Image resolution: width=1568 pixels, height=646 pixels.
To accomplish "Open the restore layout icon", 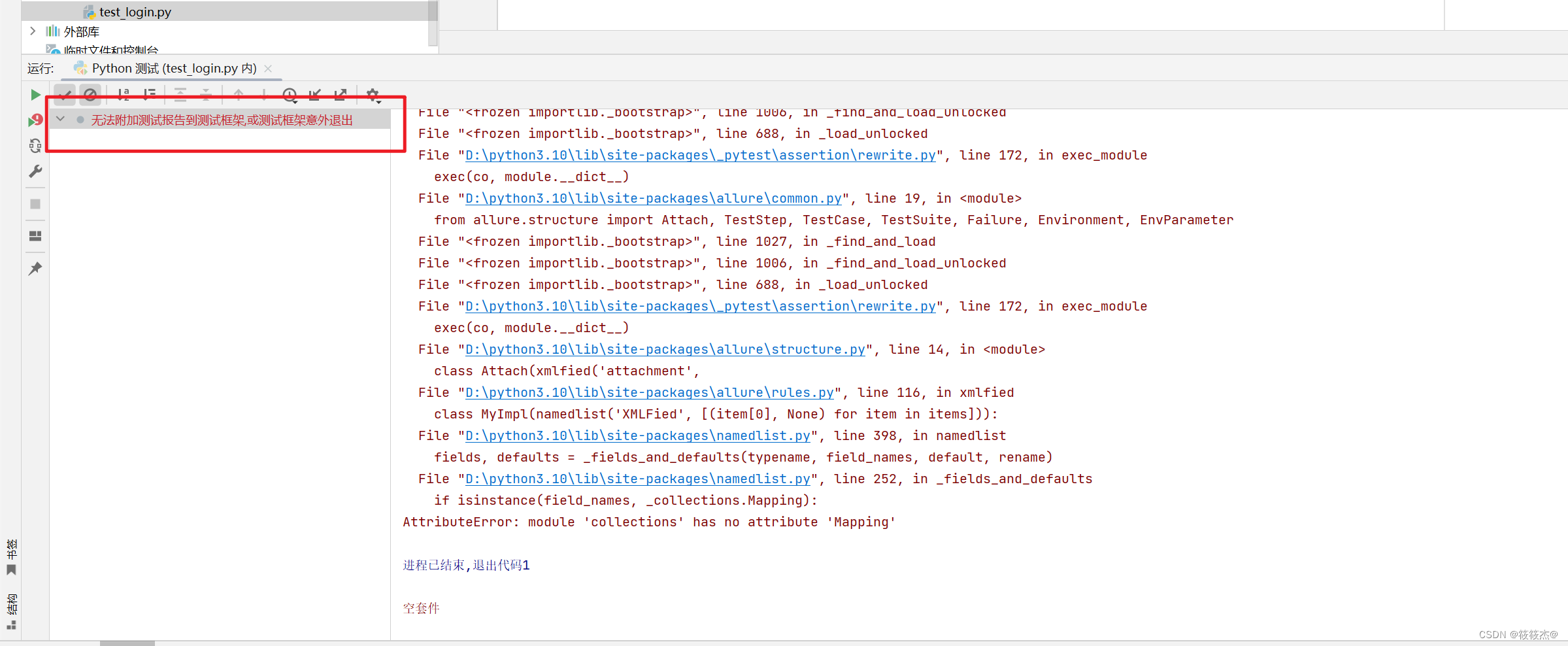I will [x=35, y=236].
